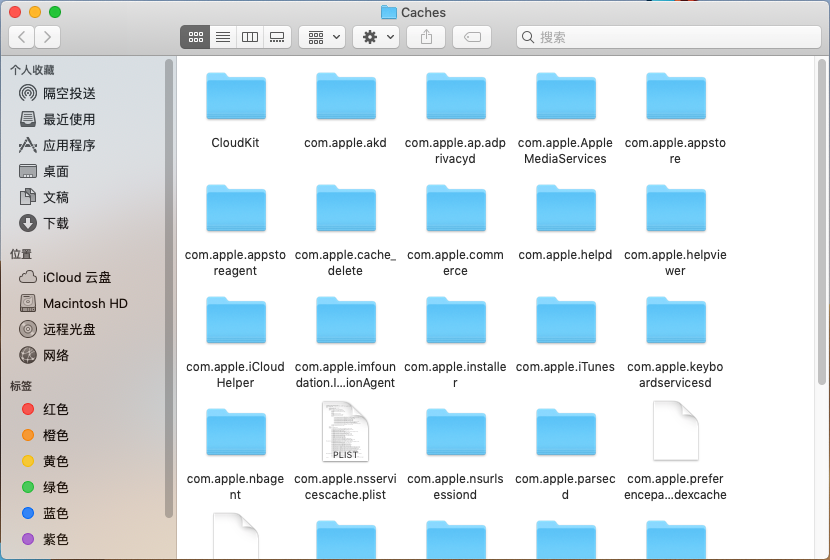Select the com.apple.helpd folder
Viewport: 830px width, 560px height.
[566, 209]
